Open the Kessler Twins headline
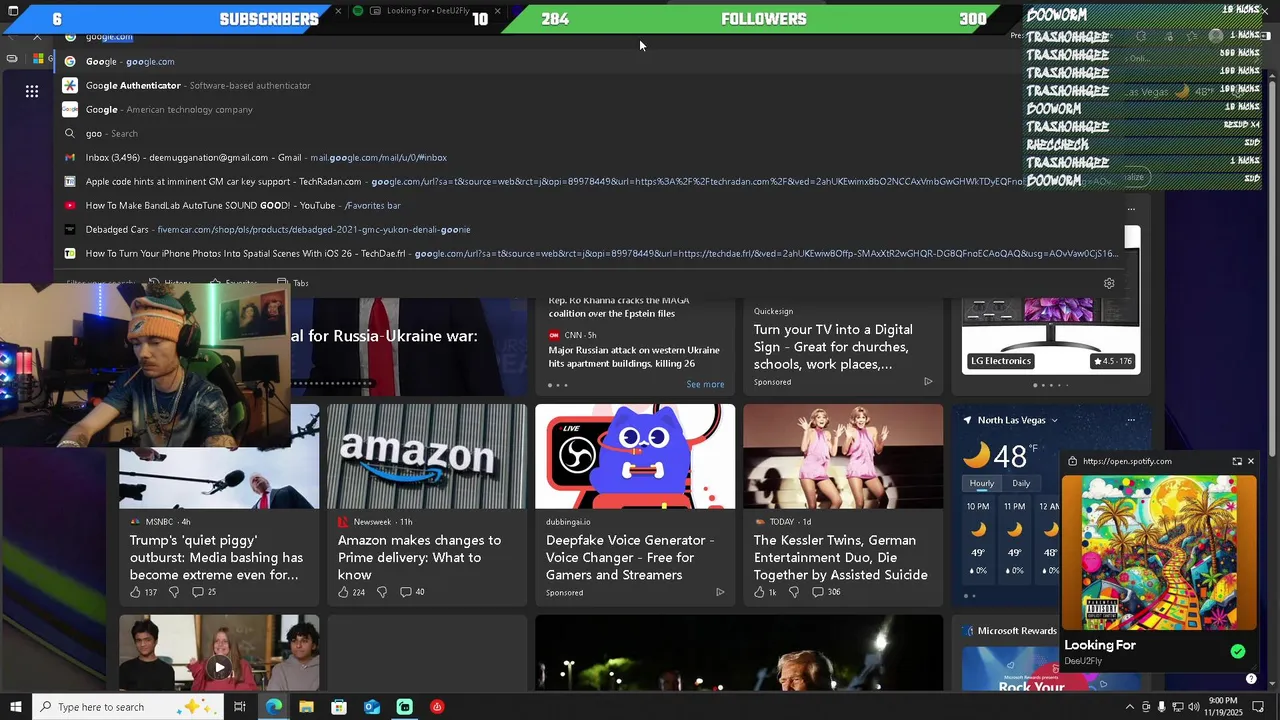1280x720 pixels. 840,557
